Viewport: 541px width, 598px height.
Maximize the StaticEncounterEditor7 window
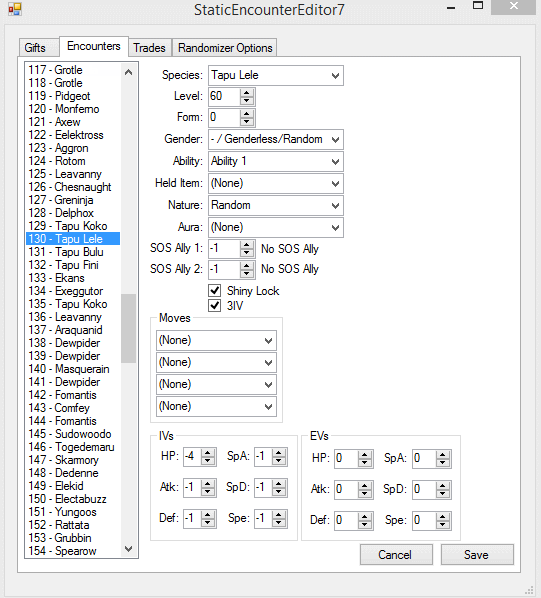click(x=478, y=6)
